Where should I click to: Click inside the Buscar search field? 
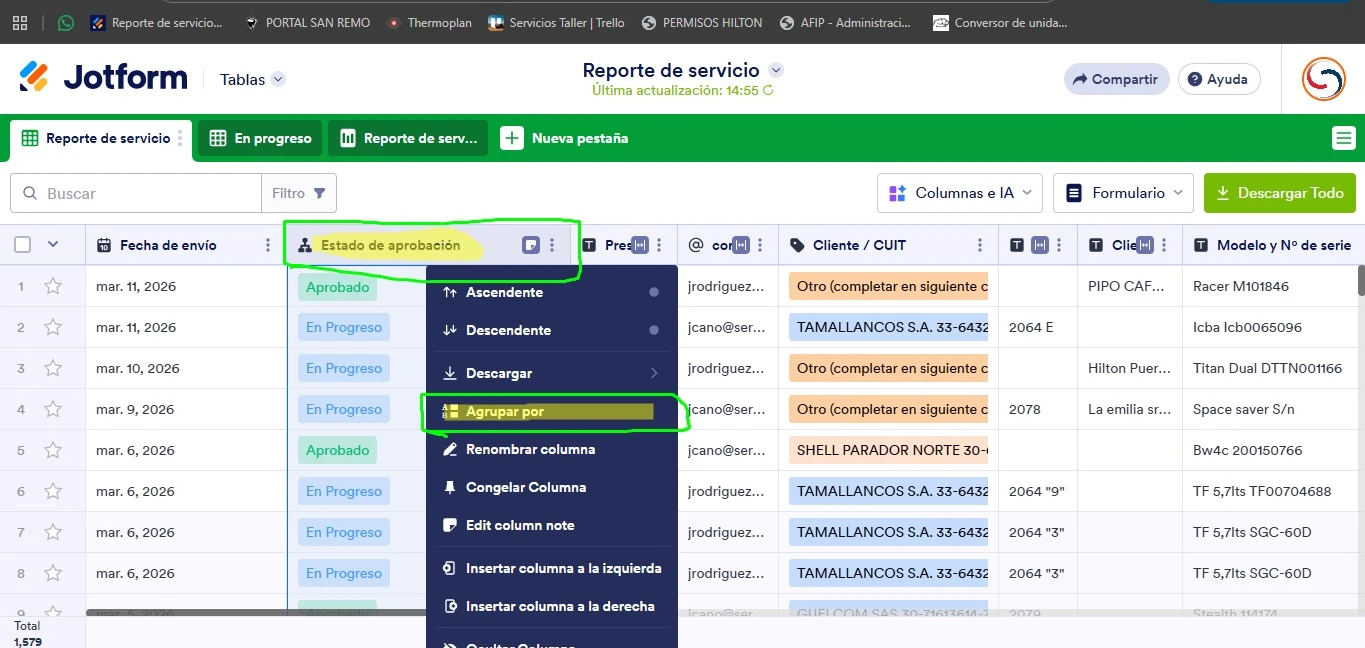135,192
